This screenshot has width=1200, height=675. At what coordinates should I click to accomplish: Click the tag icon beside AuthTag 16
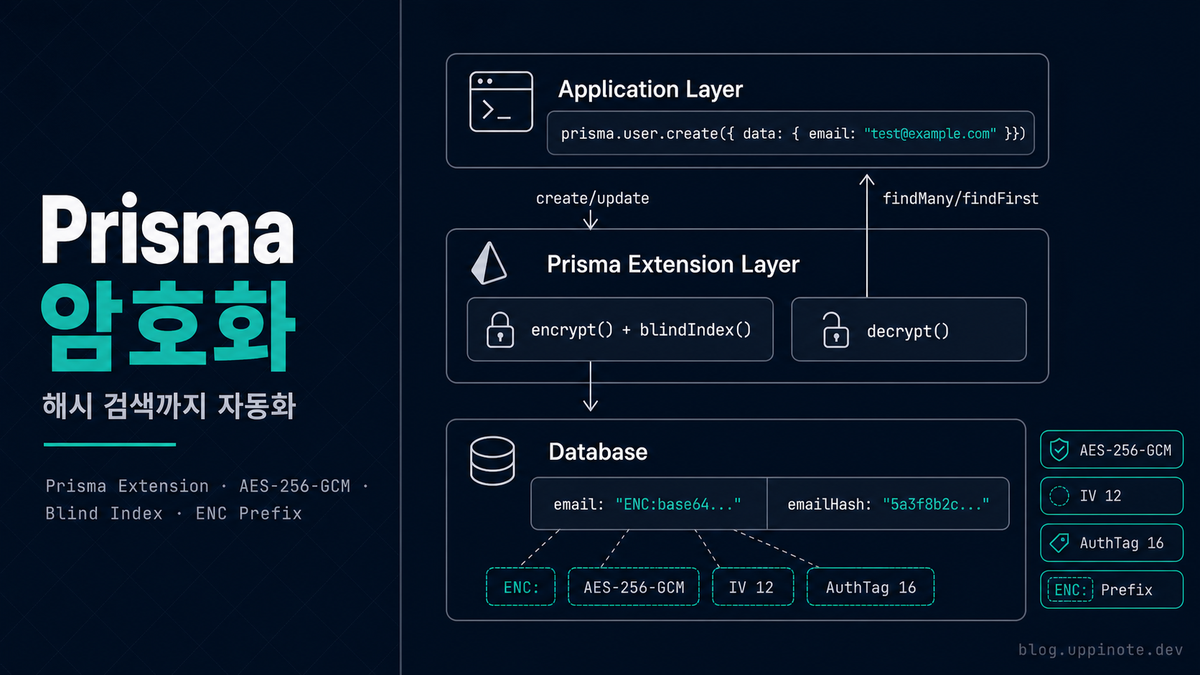(x=1059, y=543)
